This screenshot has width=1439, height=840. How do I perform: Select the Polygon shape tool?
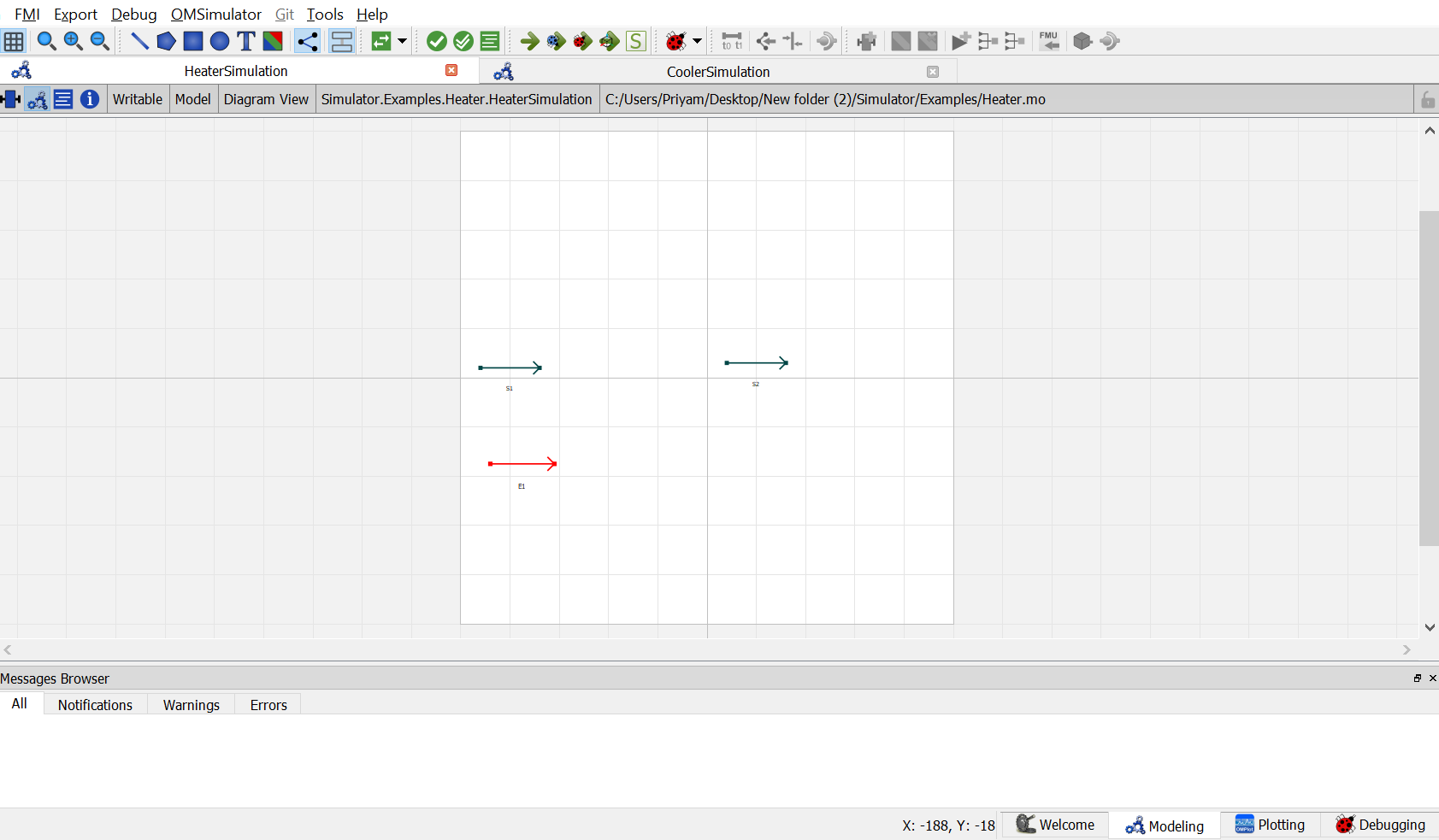coord(166,41)
